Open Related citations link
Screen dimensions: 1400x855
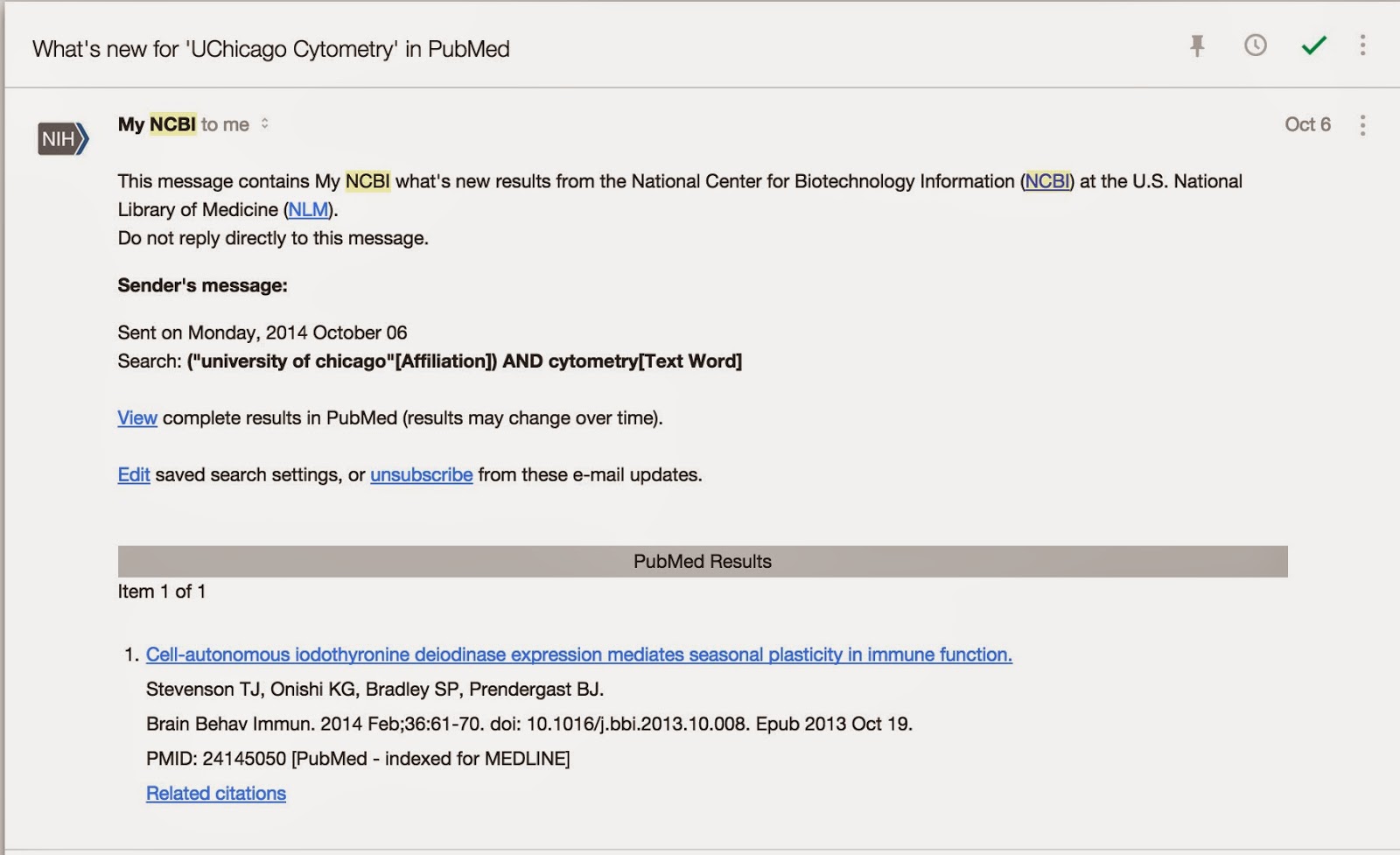(x=216, y=794)
